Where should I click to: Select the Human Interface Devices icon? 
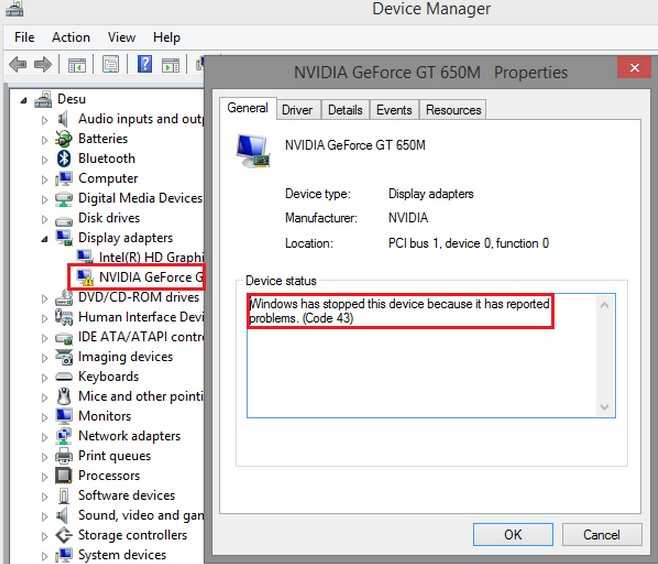tap(64, 317)
